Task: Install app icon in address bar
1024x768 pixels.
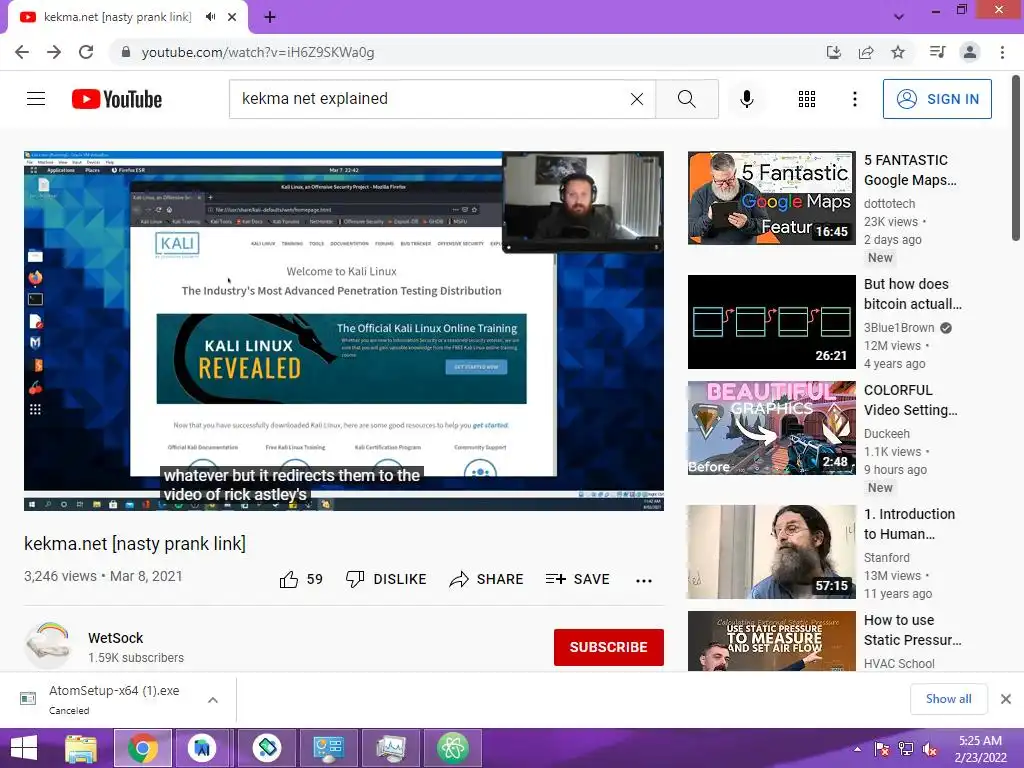Action: (833, 52)
